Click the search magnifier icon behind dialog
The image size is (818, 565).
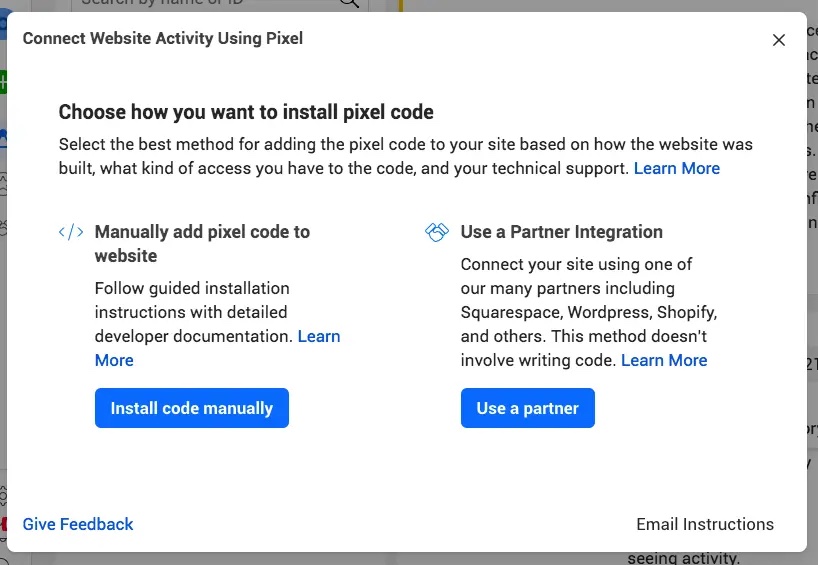pos(349,4)
